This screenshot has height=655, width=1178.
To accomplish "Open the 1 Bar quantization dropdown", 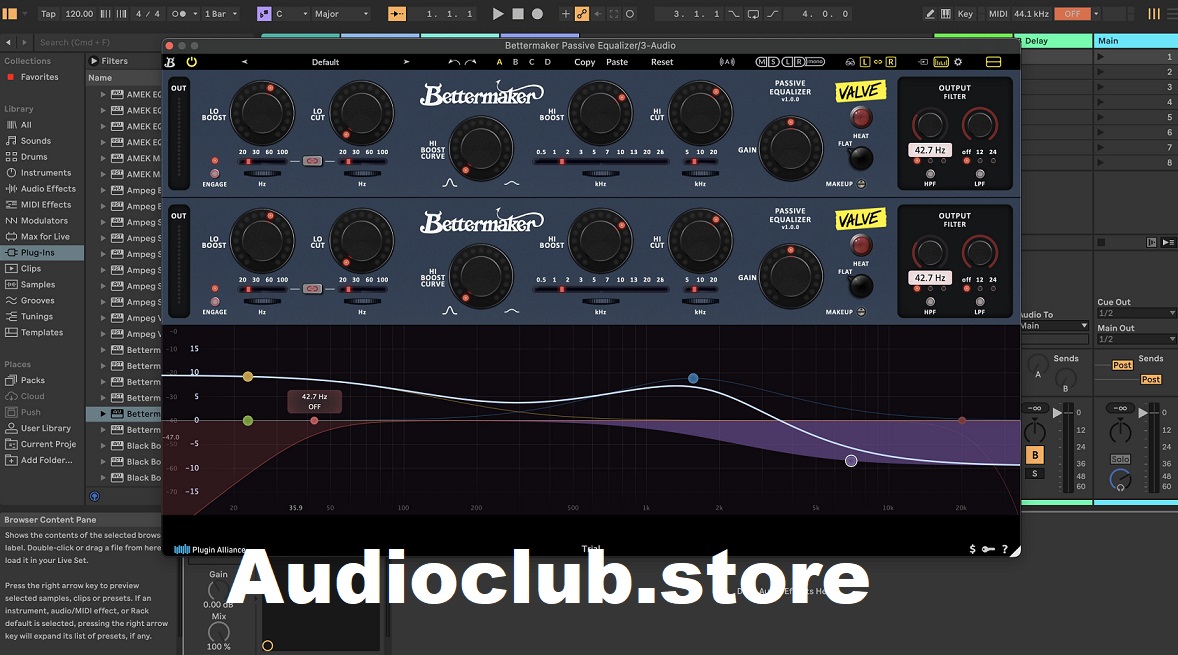I will (220, 14).
